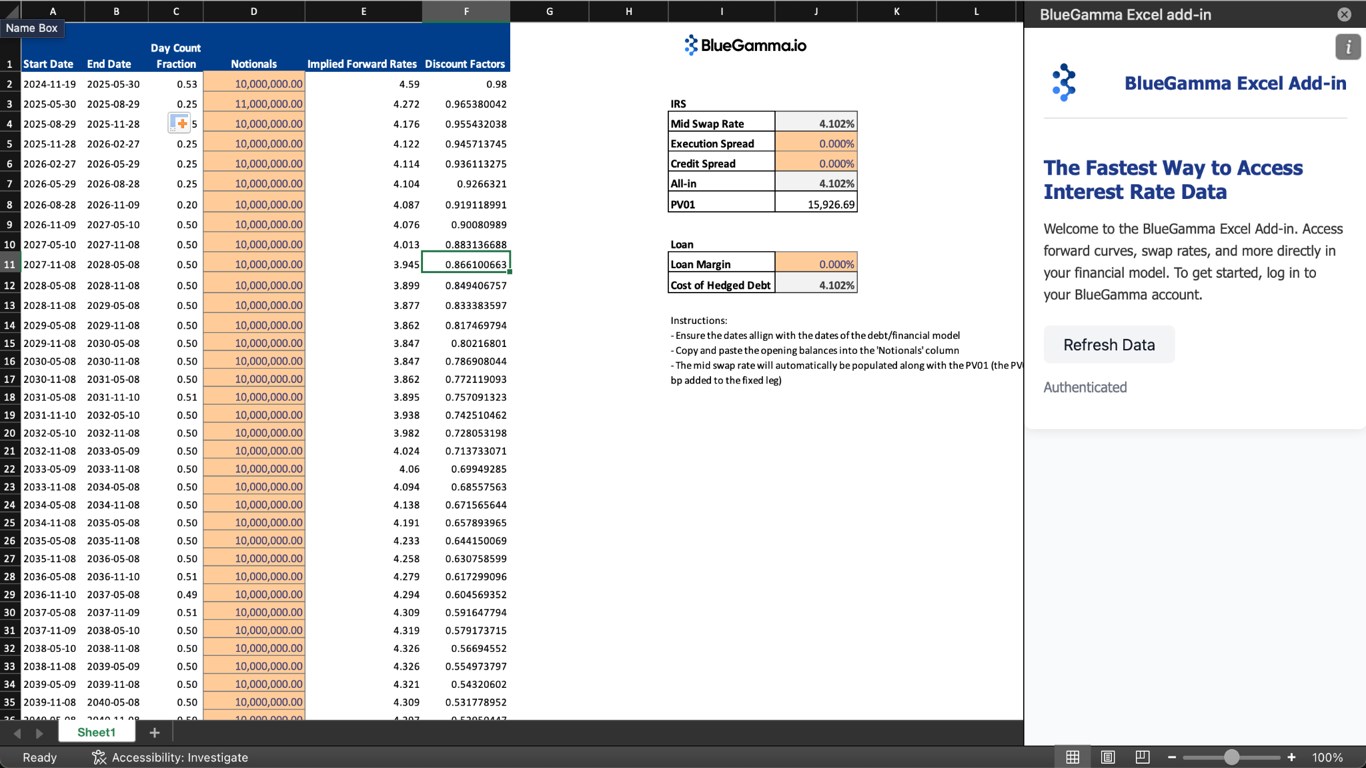
Task: Click the IRS section label
Action: coord(678,104)
